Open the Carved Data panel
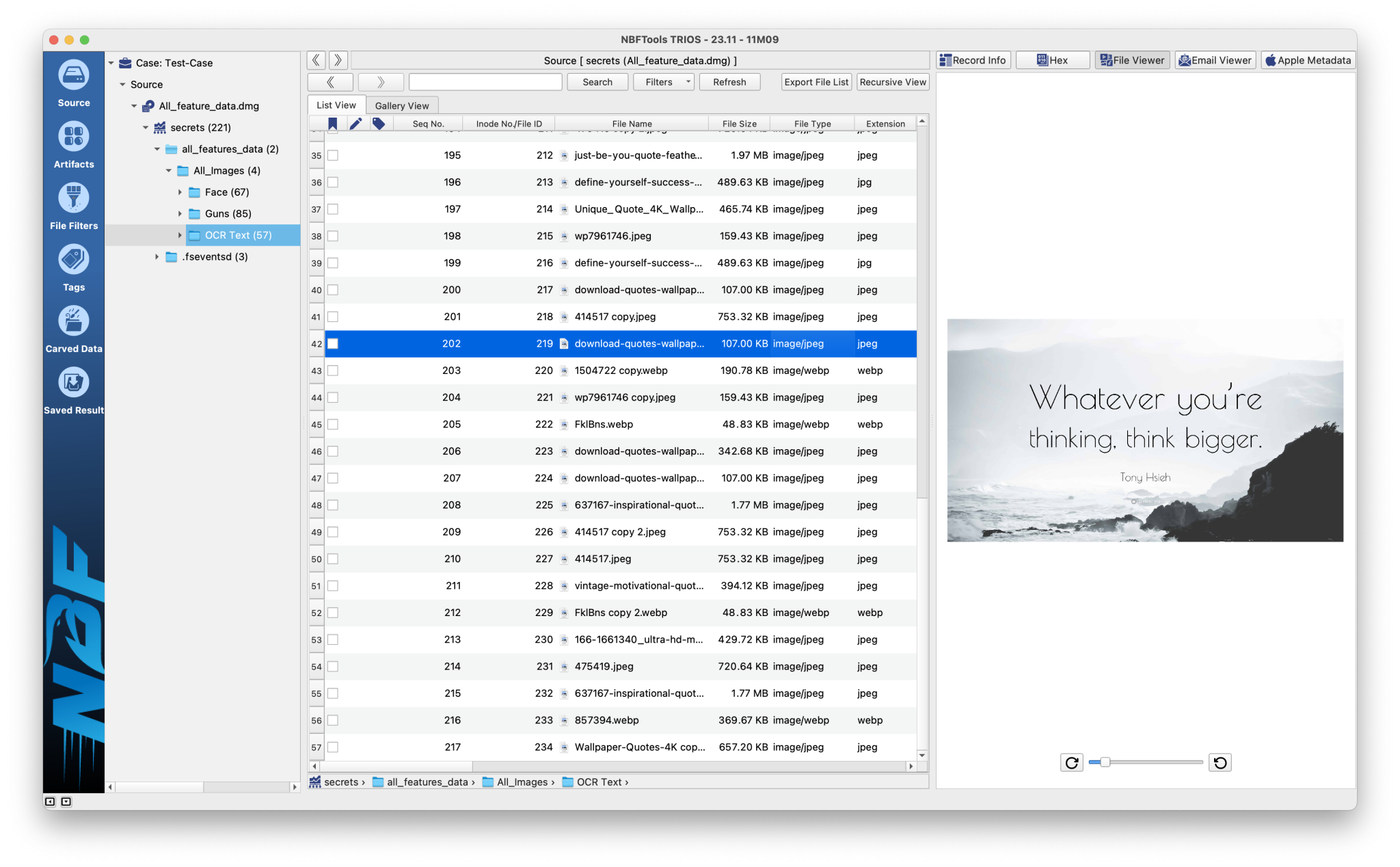 click(73, 327)
